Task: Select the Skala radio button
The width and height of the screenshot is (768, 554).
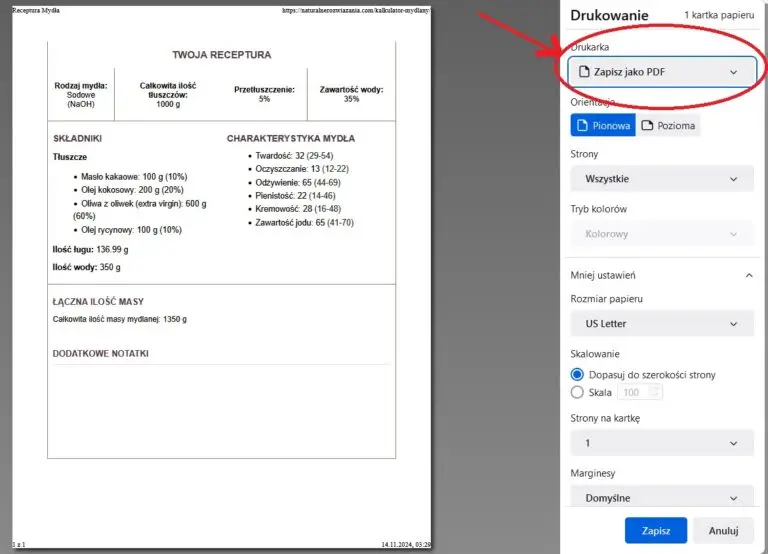Action: pyautogui.click(x=577, y=393)
